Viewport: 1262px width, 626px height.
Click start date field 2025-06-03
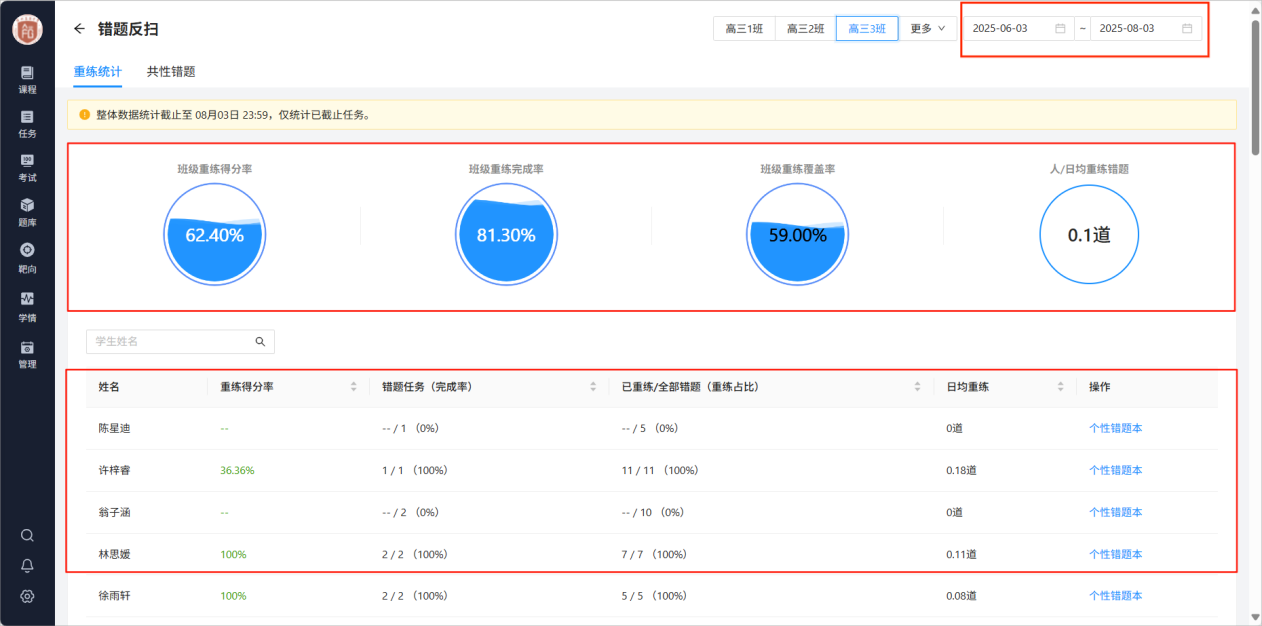[x=1019, y=28]
